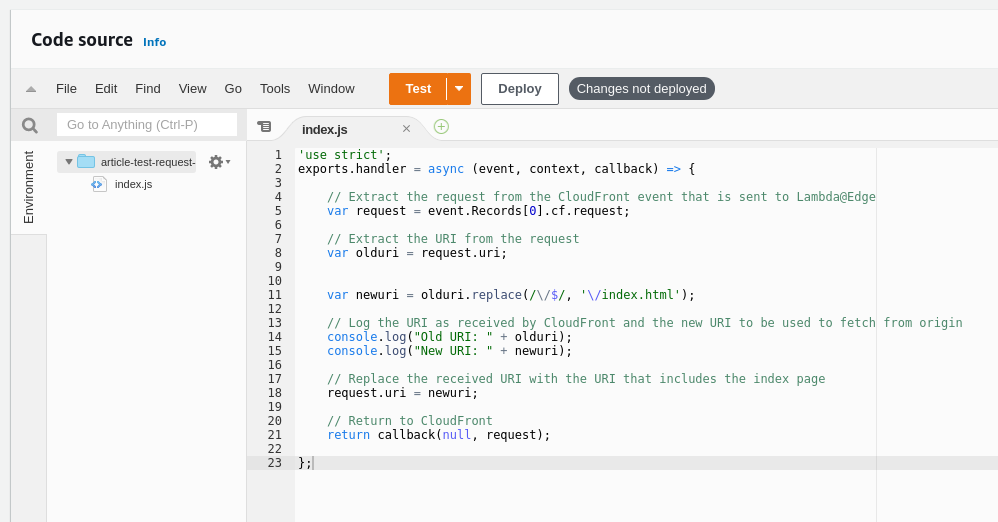The width and height of the screenshot is (998, 522).
Task: Click the Code source heading
Action: (82, 40)
